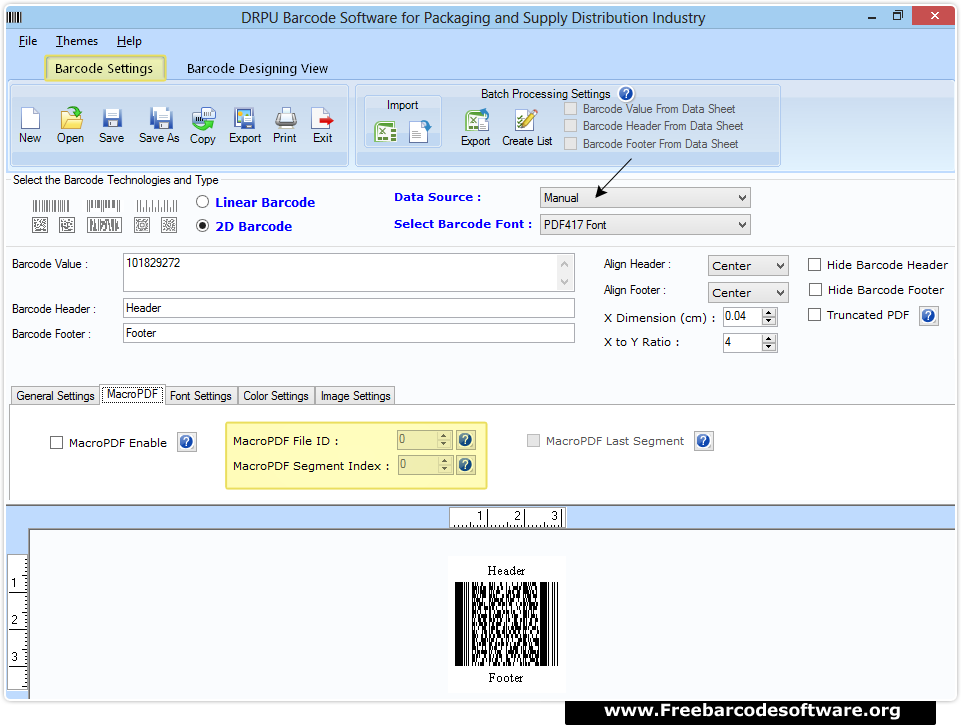The image size is (961, 725).
Task: Open the Align Header dropdown
Action: (x=748, y=265)
